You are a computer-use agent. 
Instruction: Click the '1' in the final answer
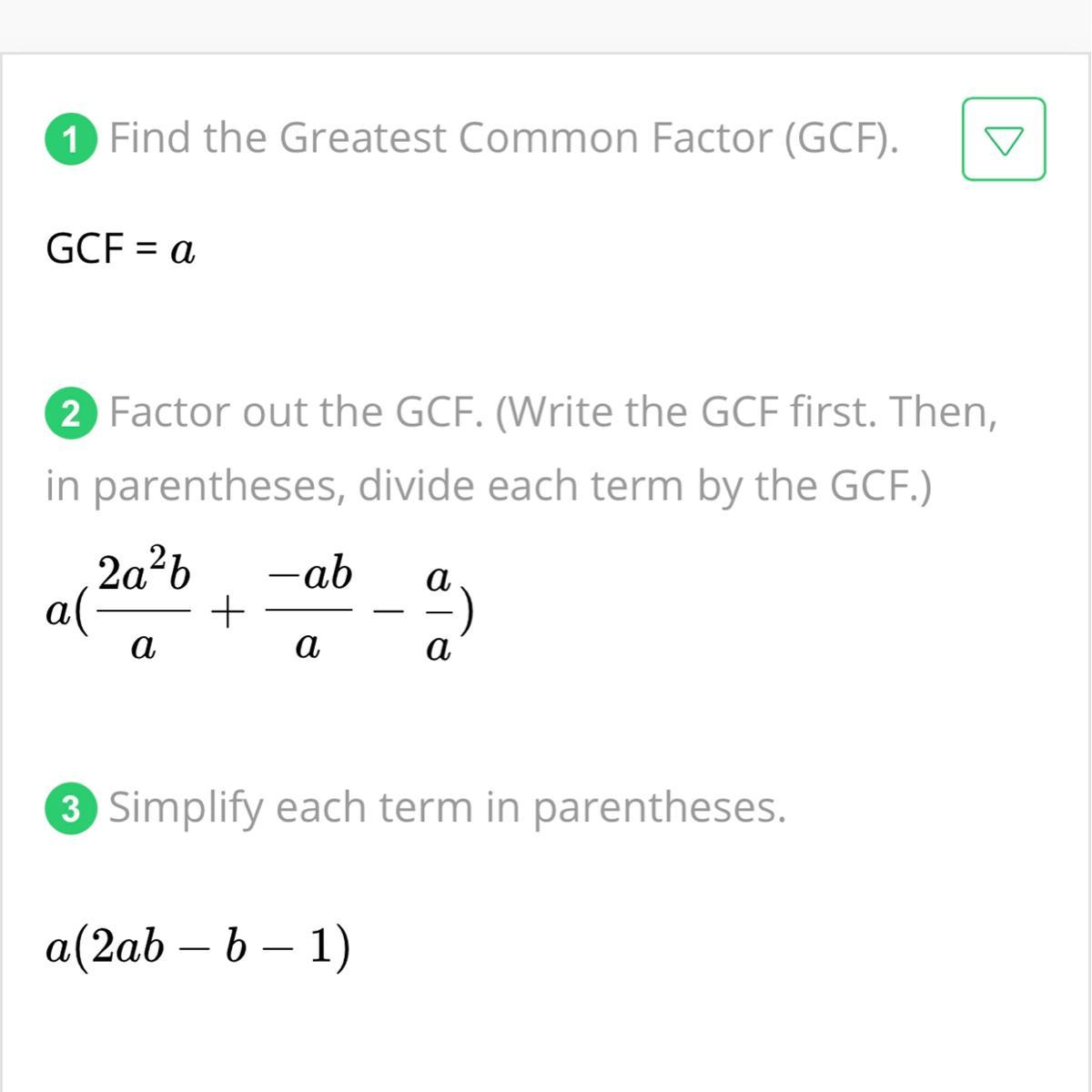tap(319, 948)
